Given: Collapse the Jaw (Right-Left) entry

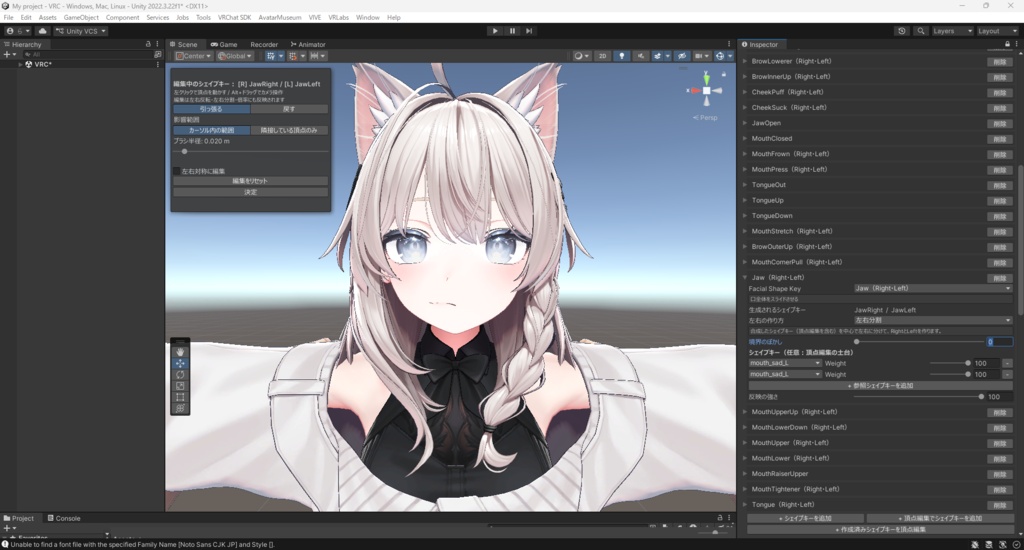Looking at the screenshot, I should pyautogui.click(x=745, y=278).
